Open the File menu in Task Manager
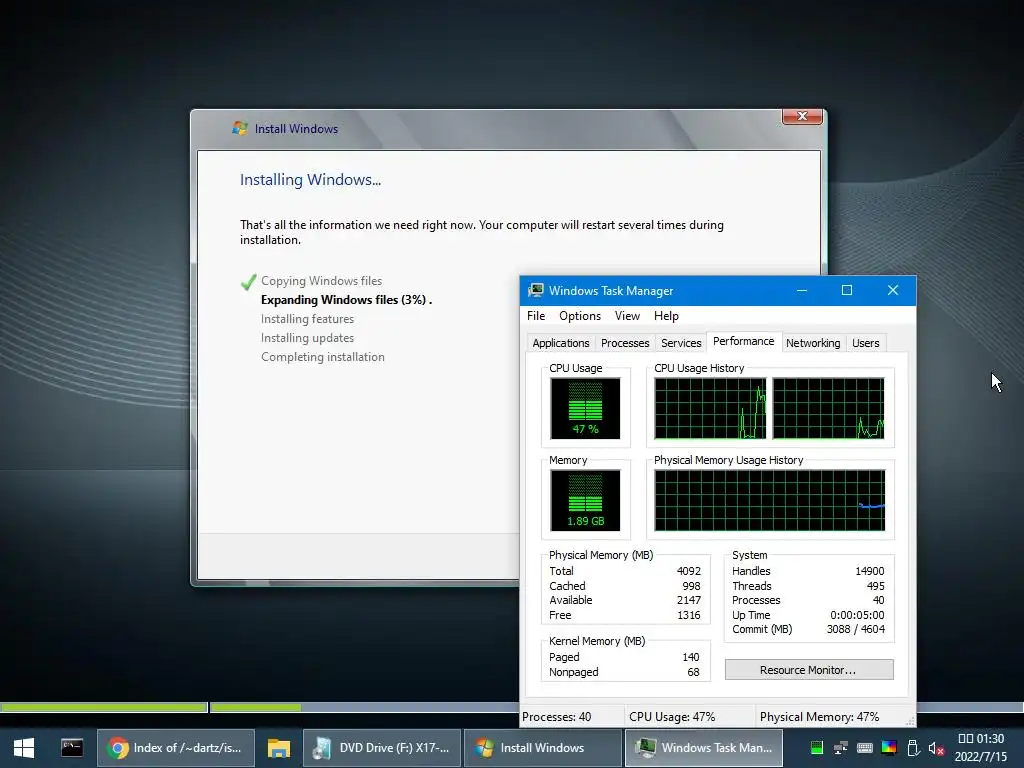 [536, 316]
